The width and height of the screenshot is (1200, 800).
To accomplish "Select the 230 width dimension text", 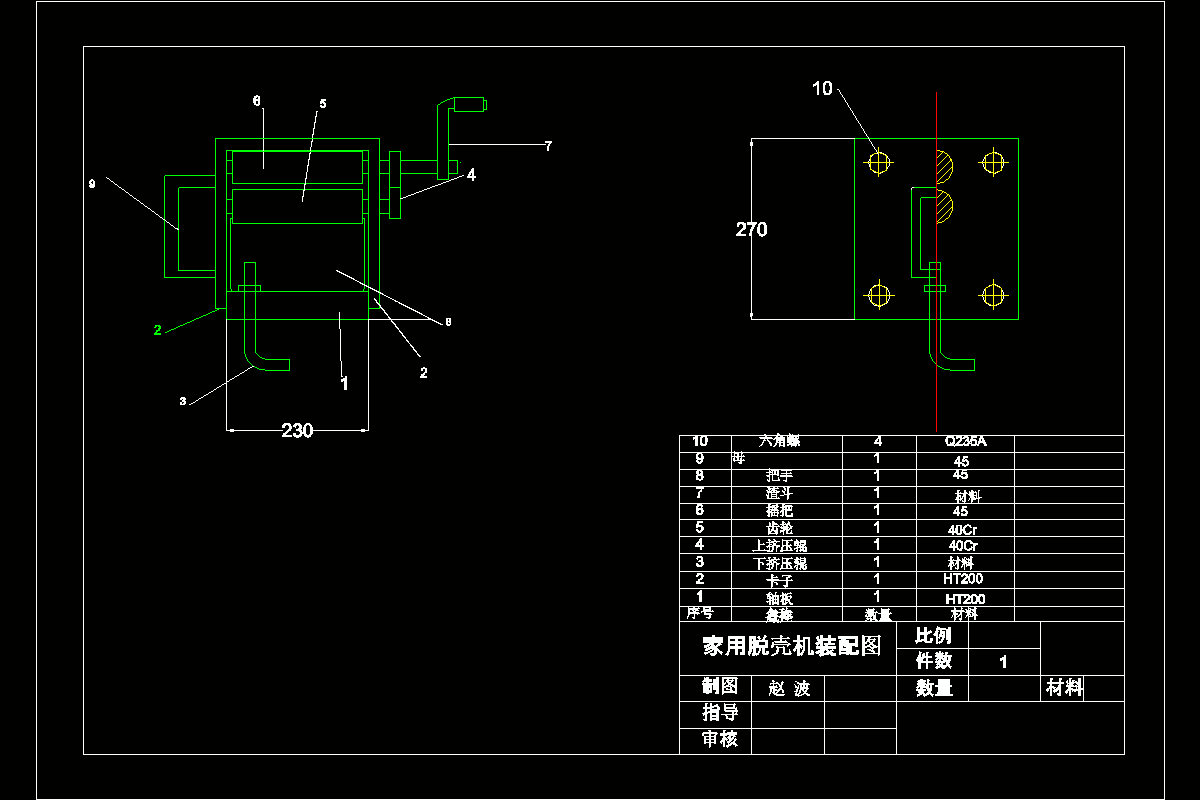I will 297,431.
